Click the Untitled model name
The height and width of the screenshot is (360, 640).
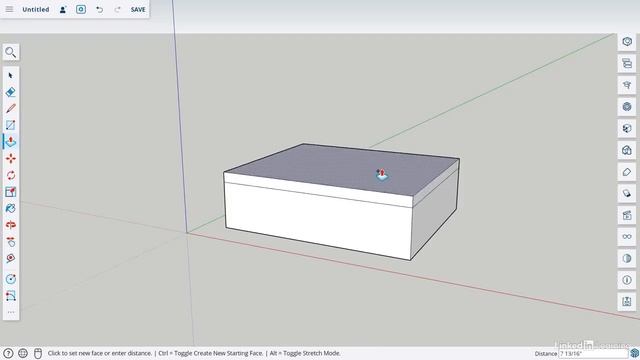(36, 9)
